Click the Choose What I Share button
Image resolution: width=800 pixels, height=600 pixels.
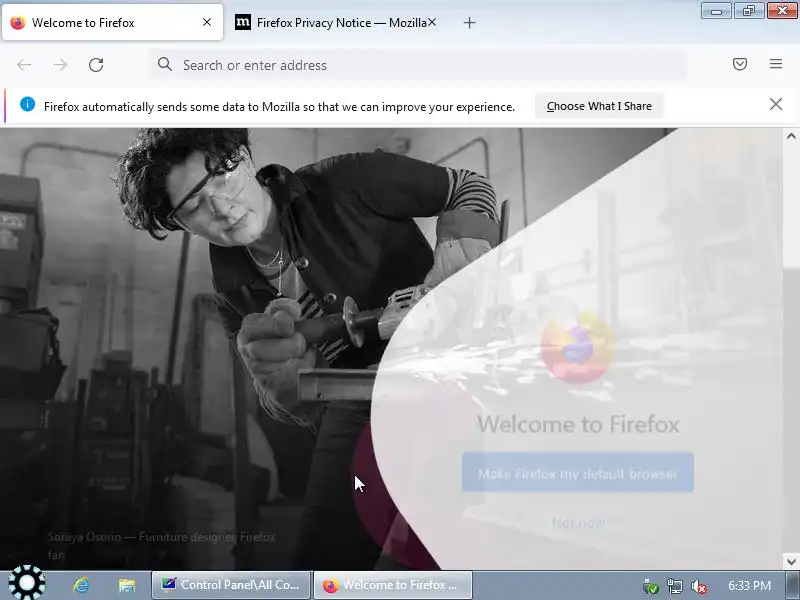click(599, 106)
